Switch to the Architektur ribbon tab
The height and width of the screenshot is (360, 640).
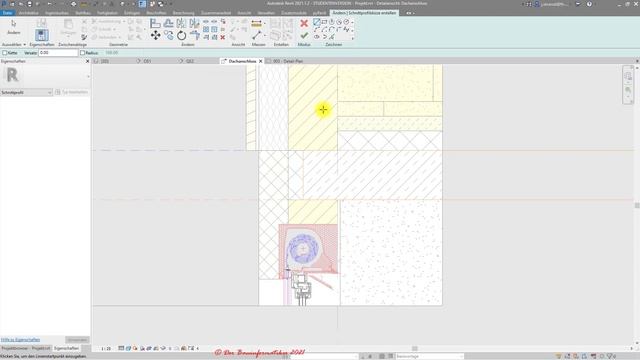29,13
